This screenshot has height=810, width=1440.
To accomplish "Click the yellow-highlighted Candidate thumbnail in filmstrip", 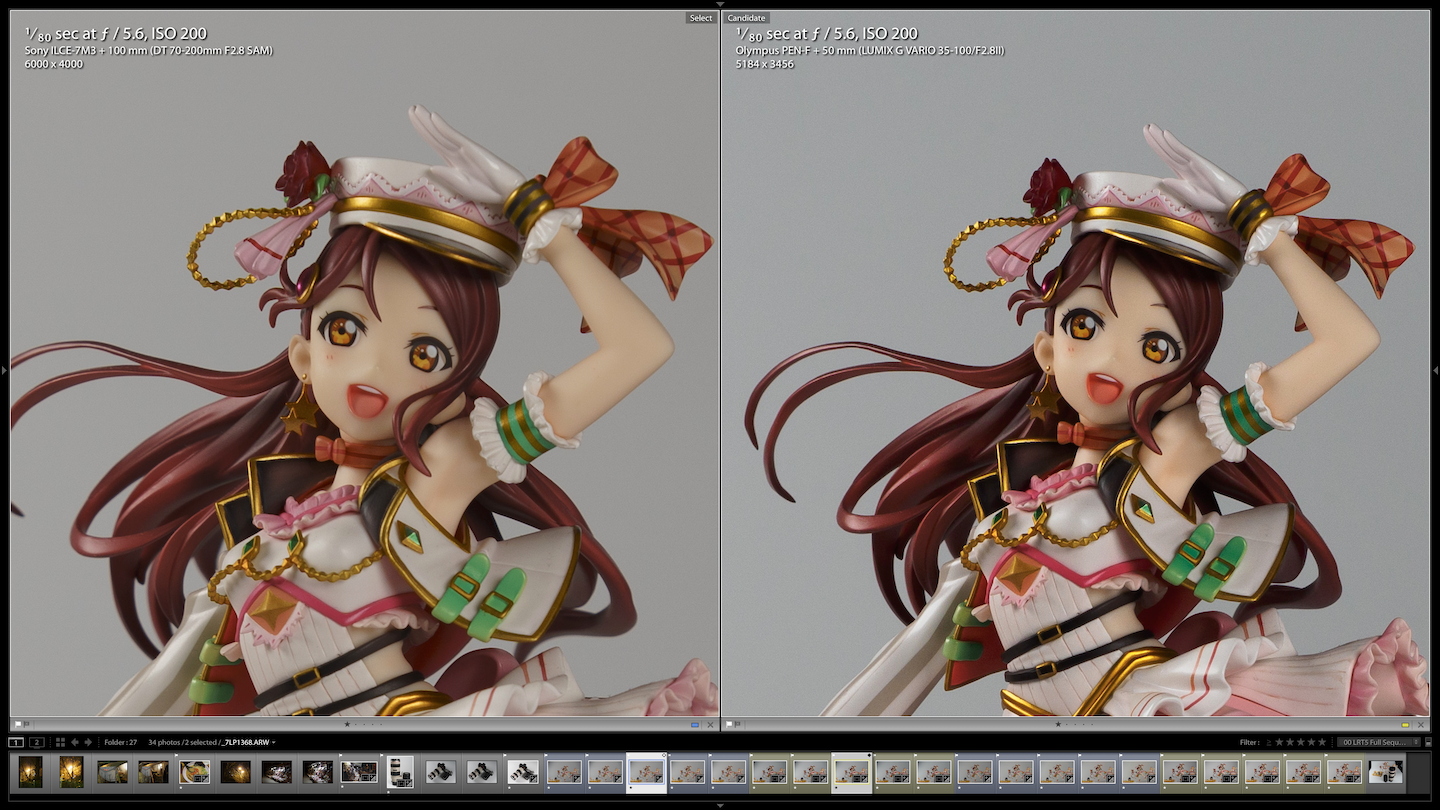I will 852,771.
